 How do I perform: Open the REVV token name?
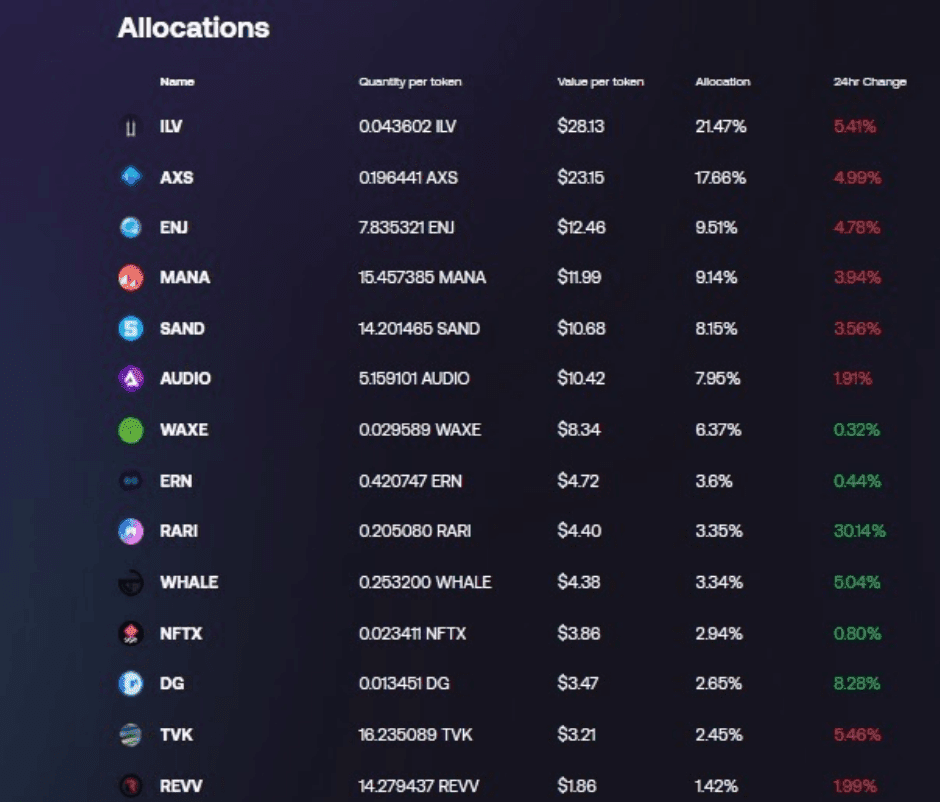tap(181, 786)
